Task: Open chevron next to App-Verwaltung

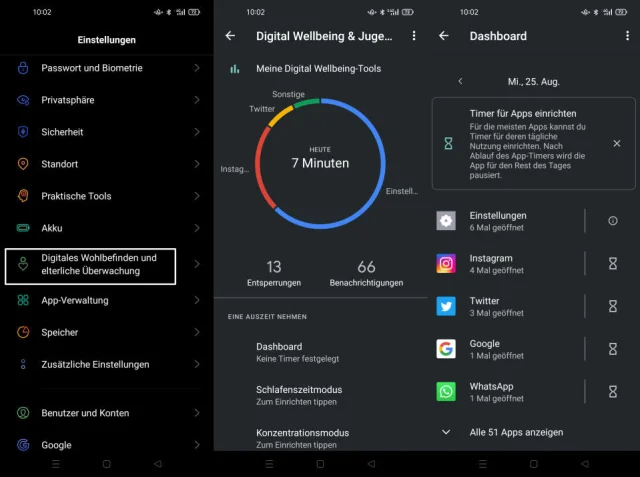Action: tap(197, 300)
